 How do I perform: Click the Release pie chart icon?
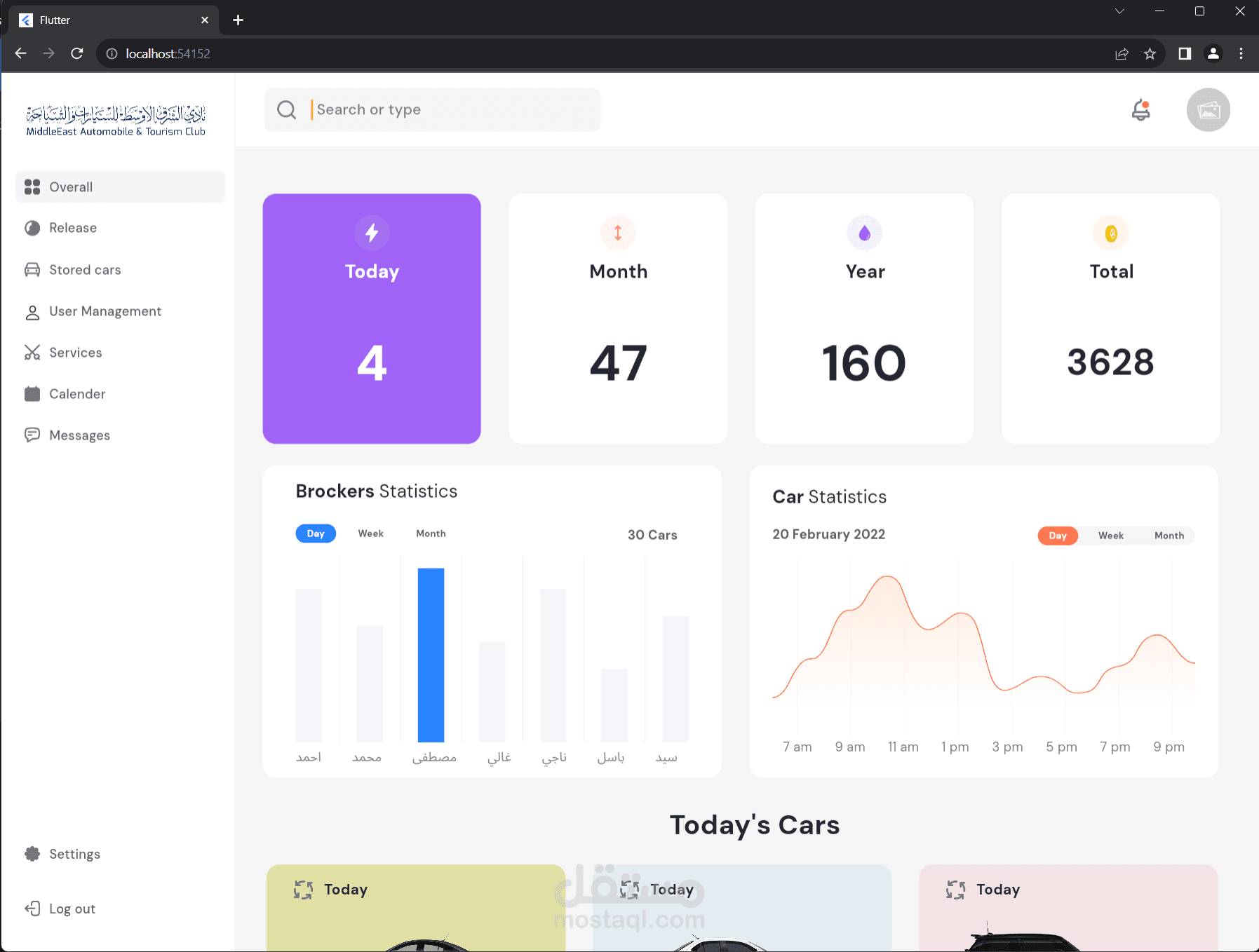[32, 228]
